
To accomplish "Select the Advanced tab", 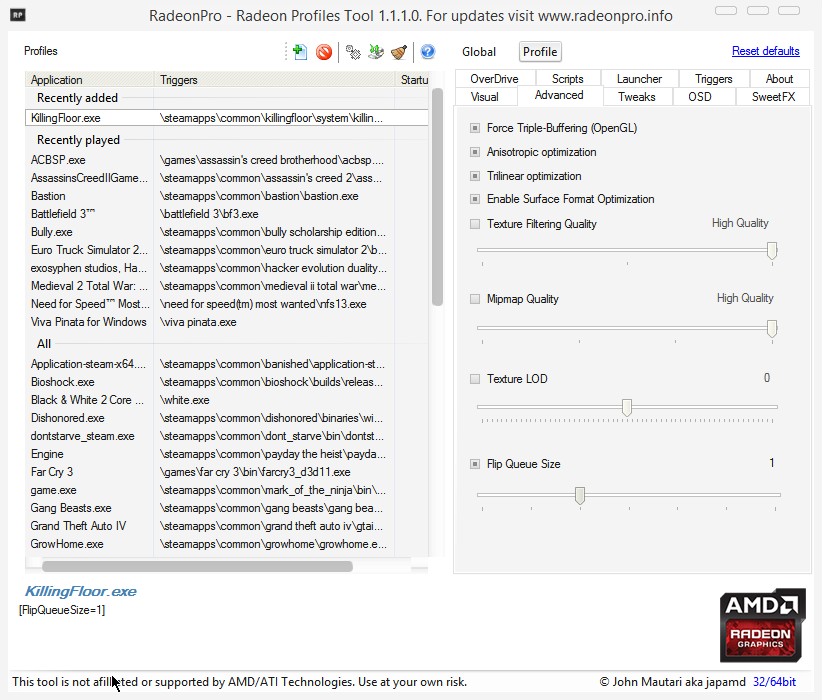I will (559, 95).
